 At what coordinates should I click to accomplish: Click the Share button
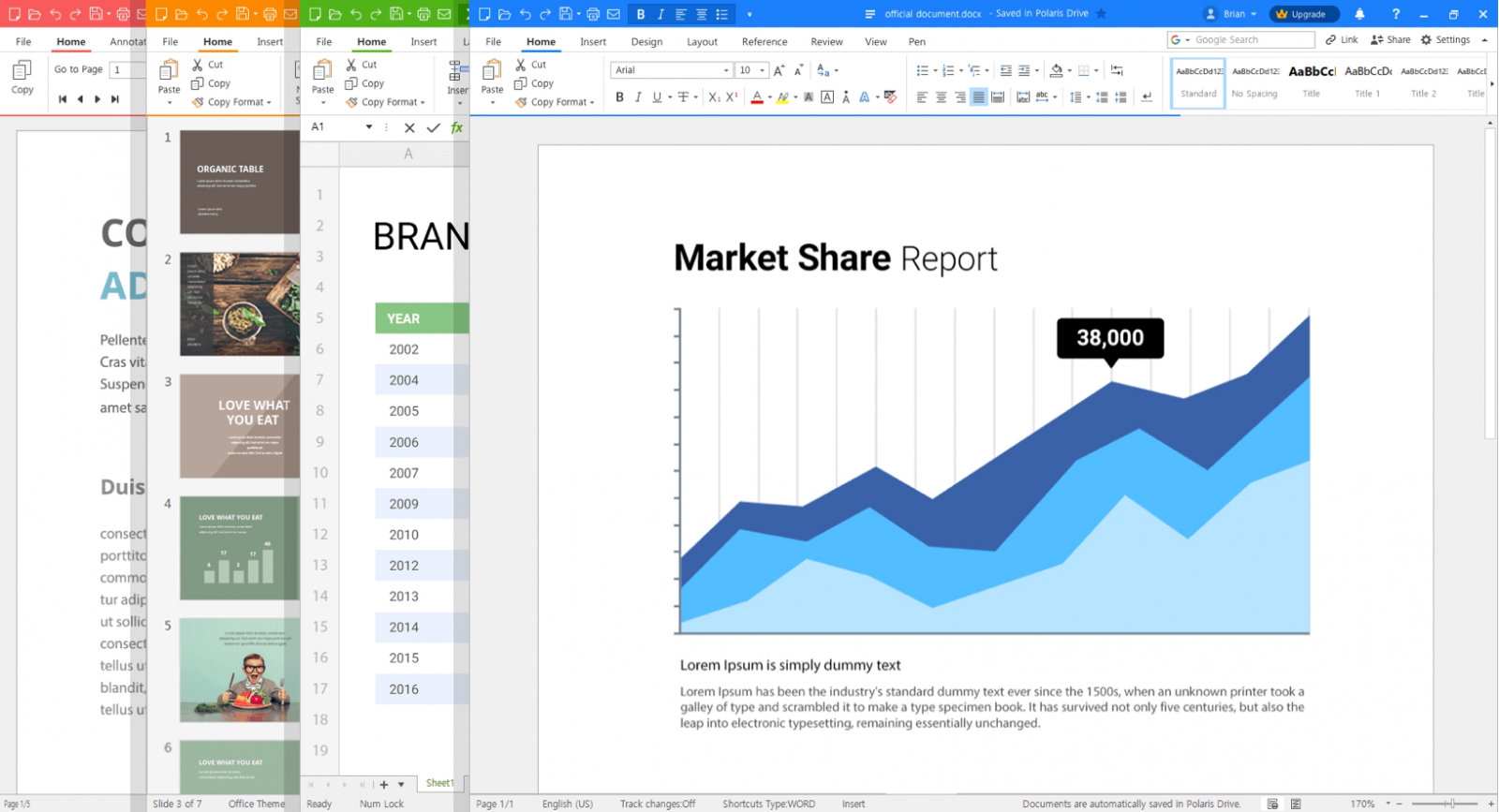(x=1390, y=39)
